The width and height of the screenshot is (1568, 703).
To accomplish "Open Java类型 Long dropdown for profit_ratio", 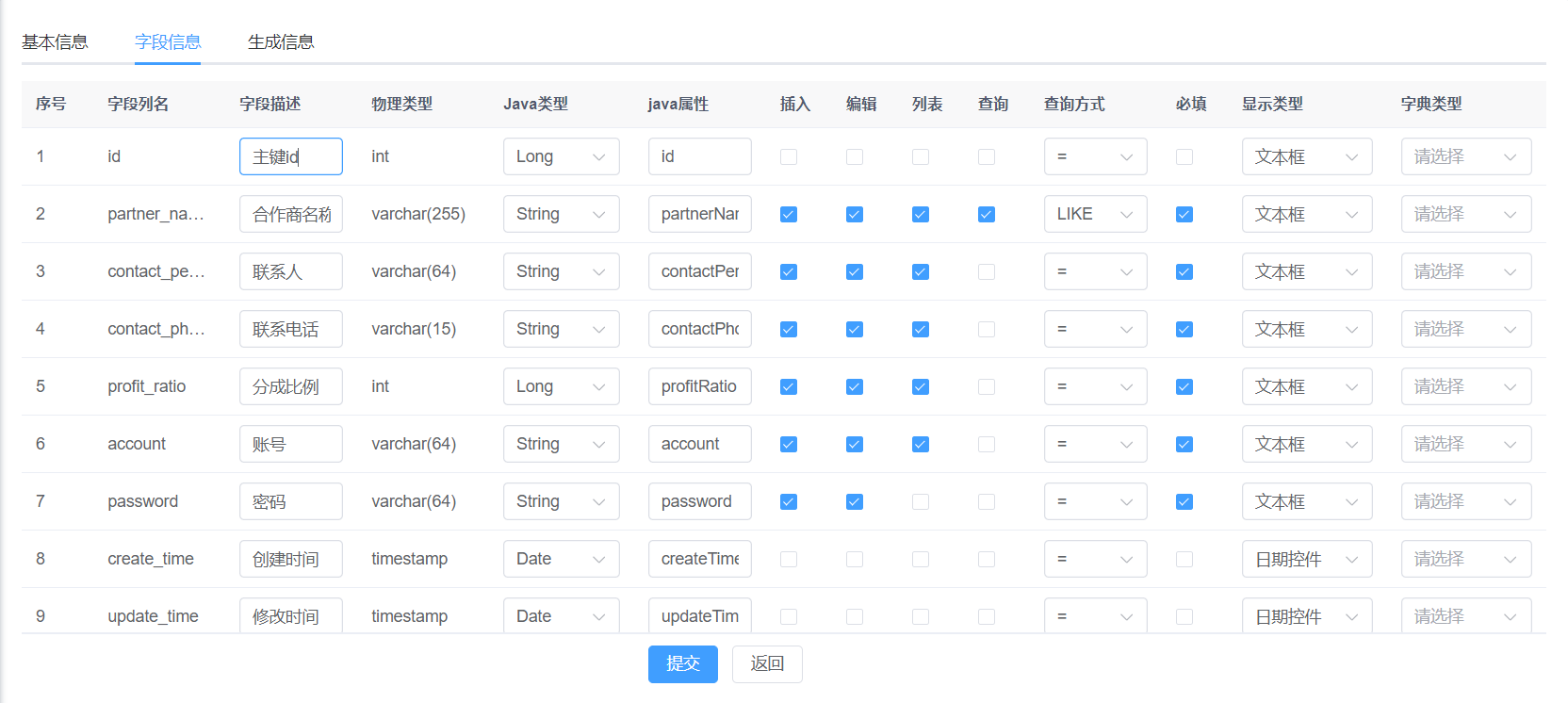I will click(562, 386).
